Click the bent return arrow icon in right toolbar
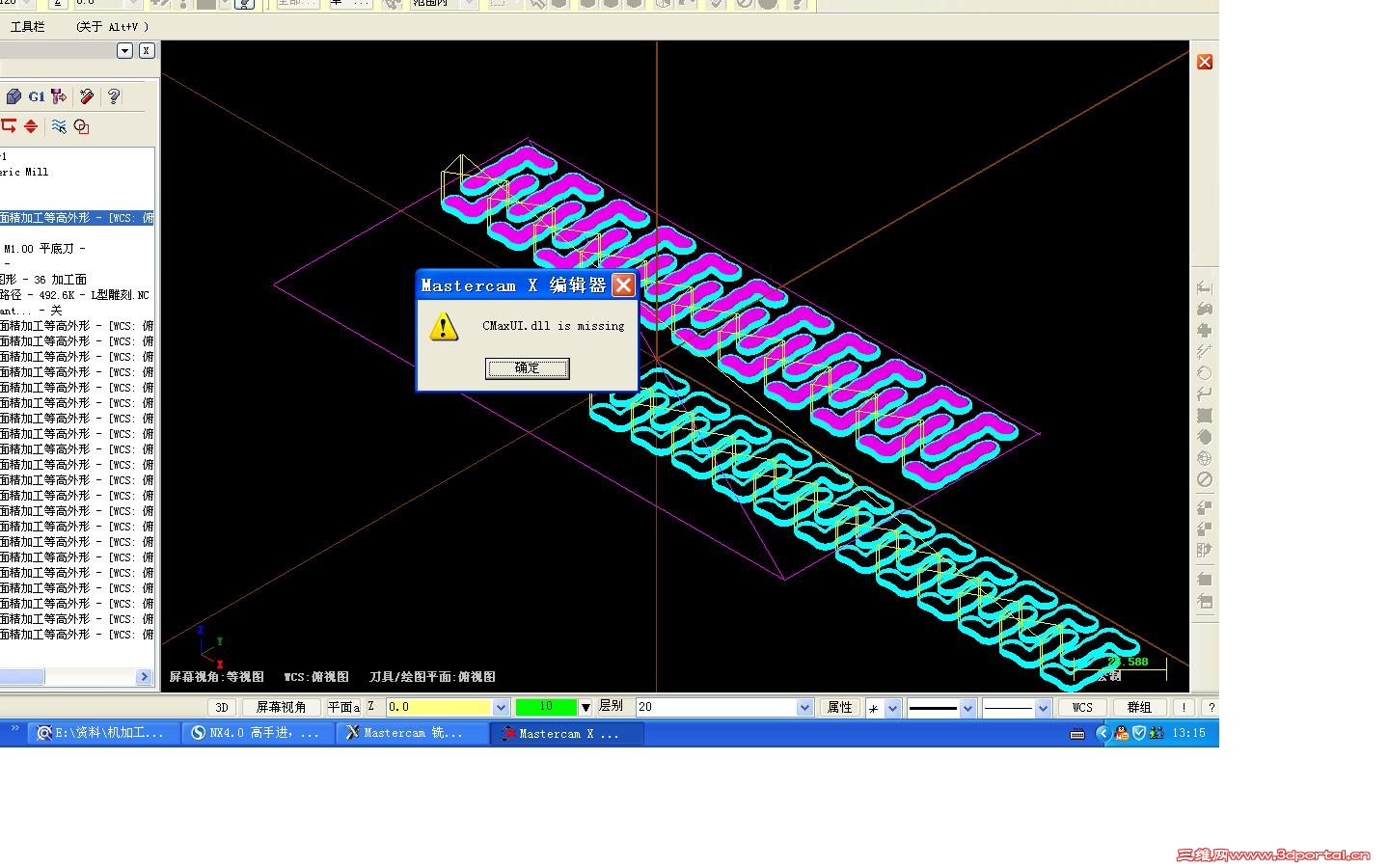The height and width of the screenshot is (868, 1389). click(x=1205, y=393)
